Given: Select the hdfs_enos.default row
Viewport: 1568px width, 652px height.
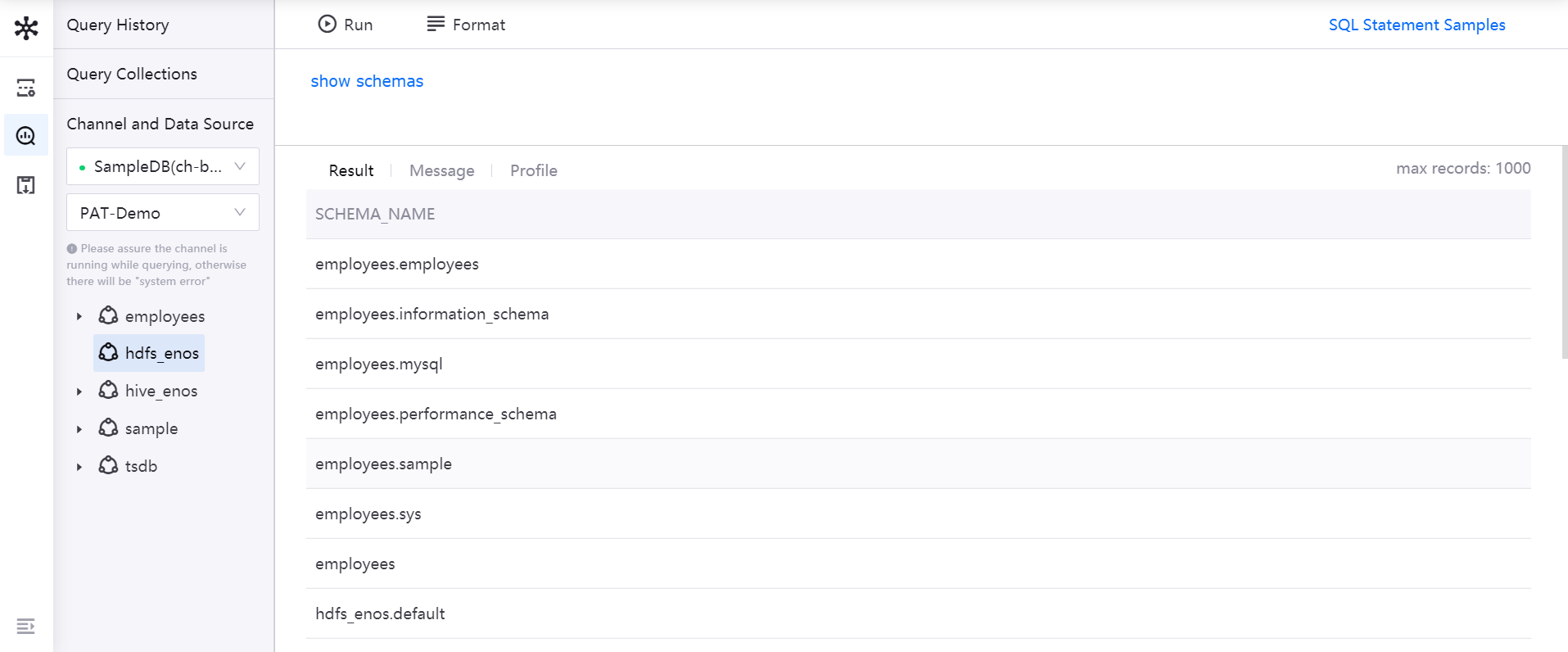Looking at the screenshot, I should pos(919,614).
